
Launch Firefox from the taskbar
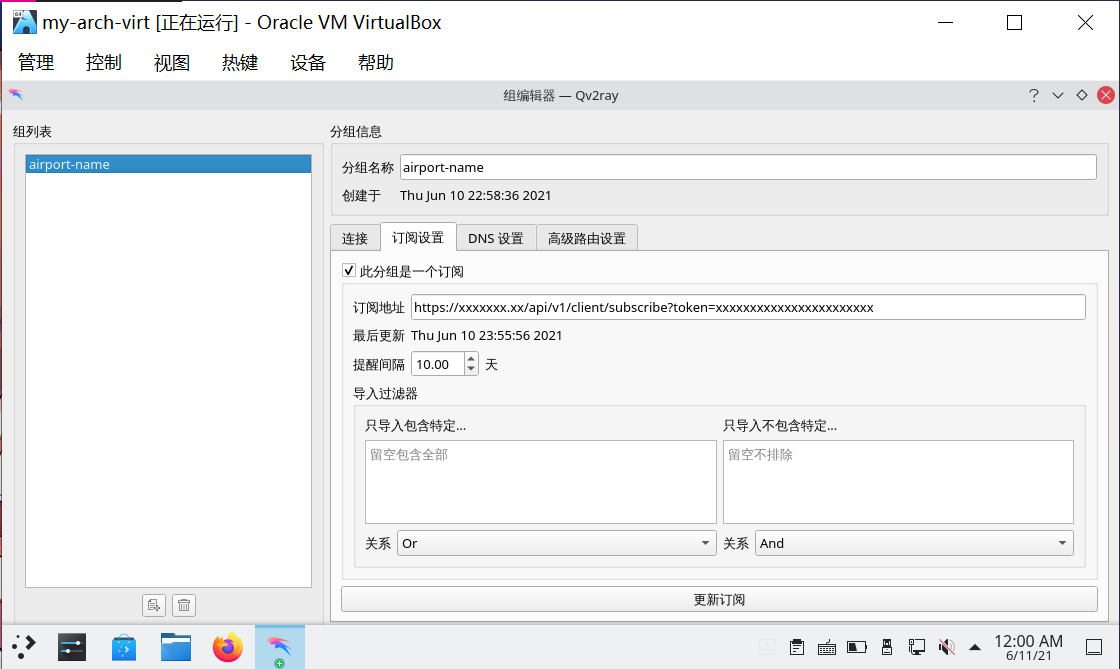click(228, 647)
